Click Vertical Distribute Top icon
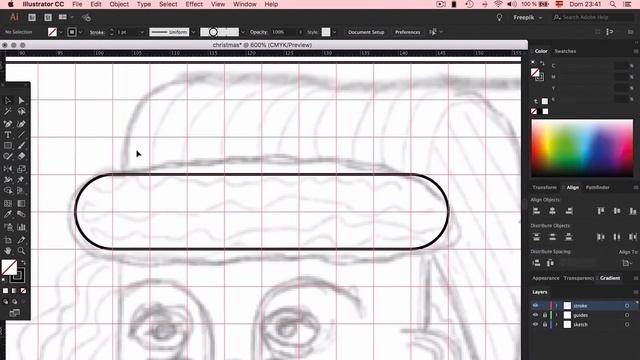This screenshot has width=640, height=360. pyautogui.click(x=536, y=237)
